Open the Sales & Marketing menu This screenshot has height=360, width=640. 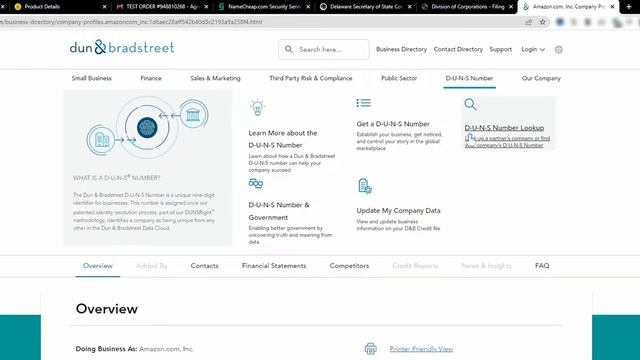coord(215,78)
